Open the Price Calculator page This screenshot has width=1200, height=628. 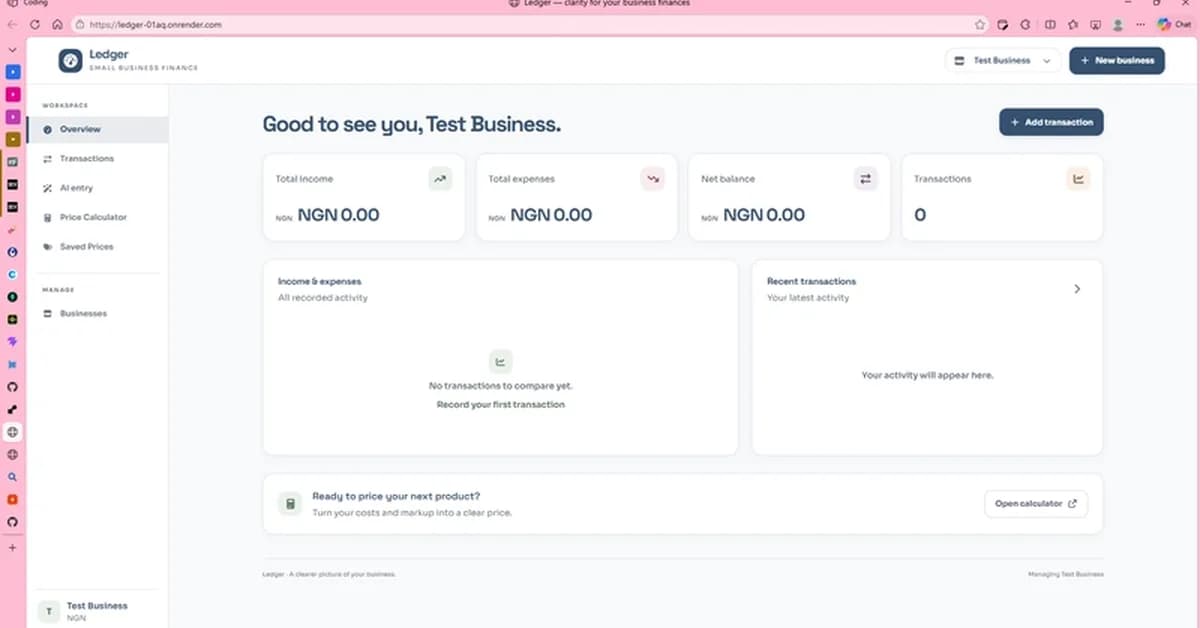97,217
